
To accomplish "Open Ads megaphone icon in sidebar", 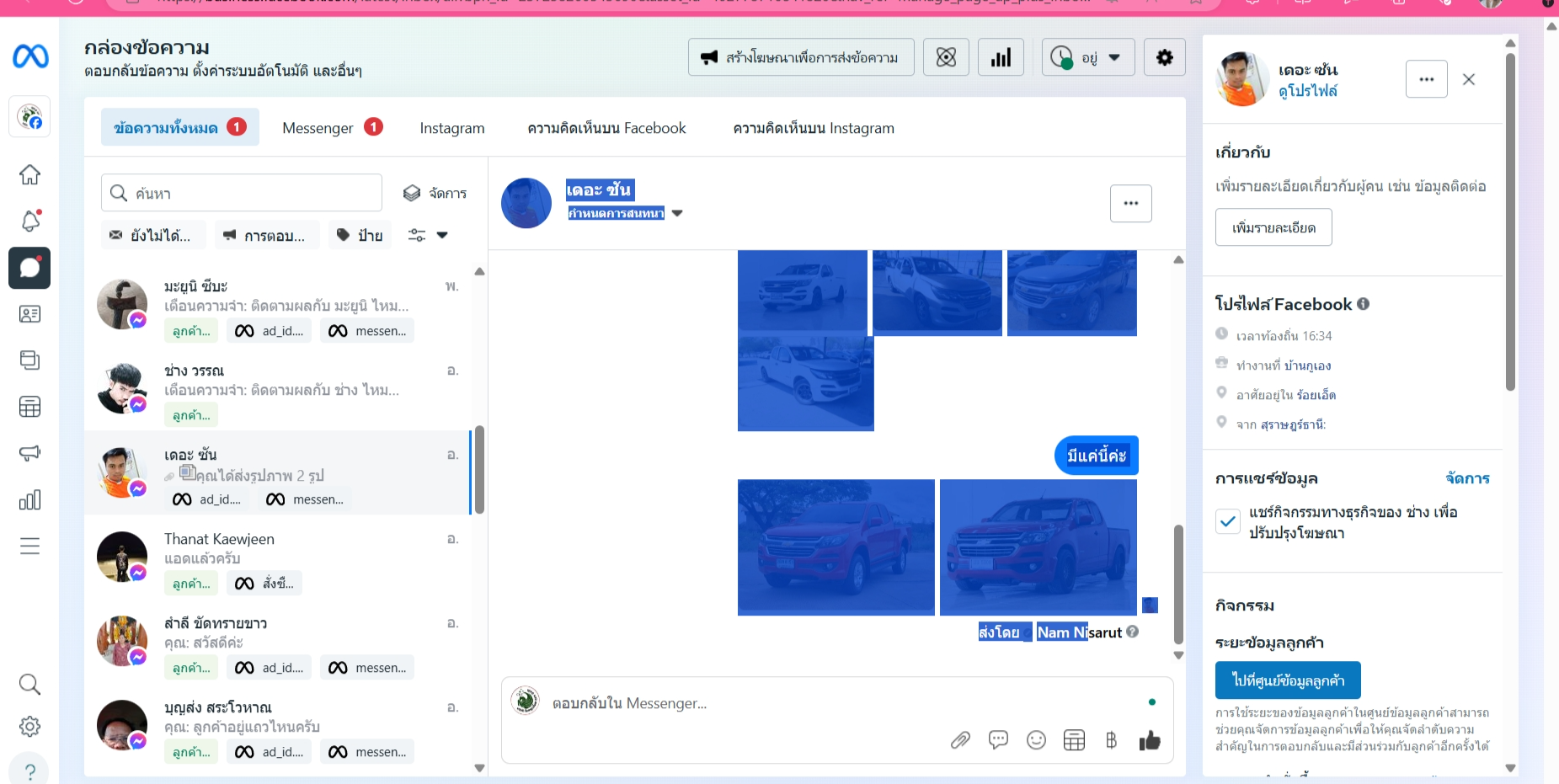I will point(29,453).
